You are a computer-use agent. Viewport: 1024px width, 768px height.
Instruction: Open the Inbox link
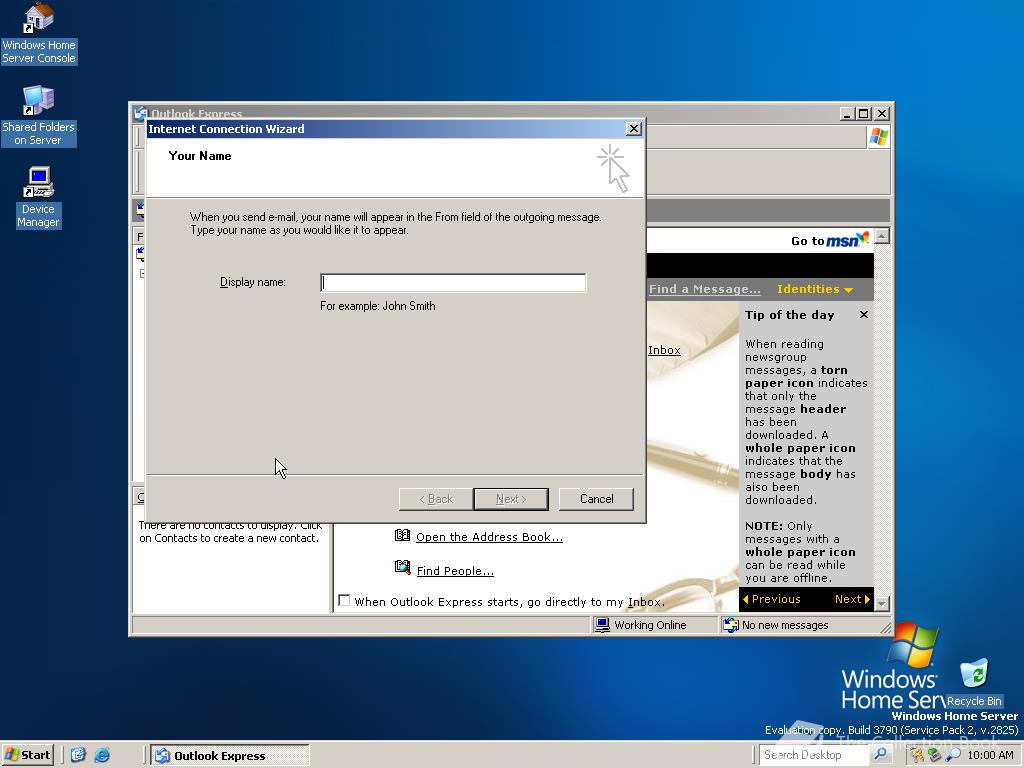click(x=664, y=350)
